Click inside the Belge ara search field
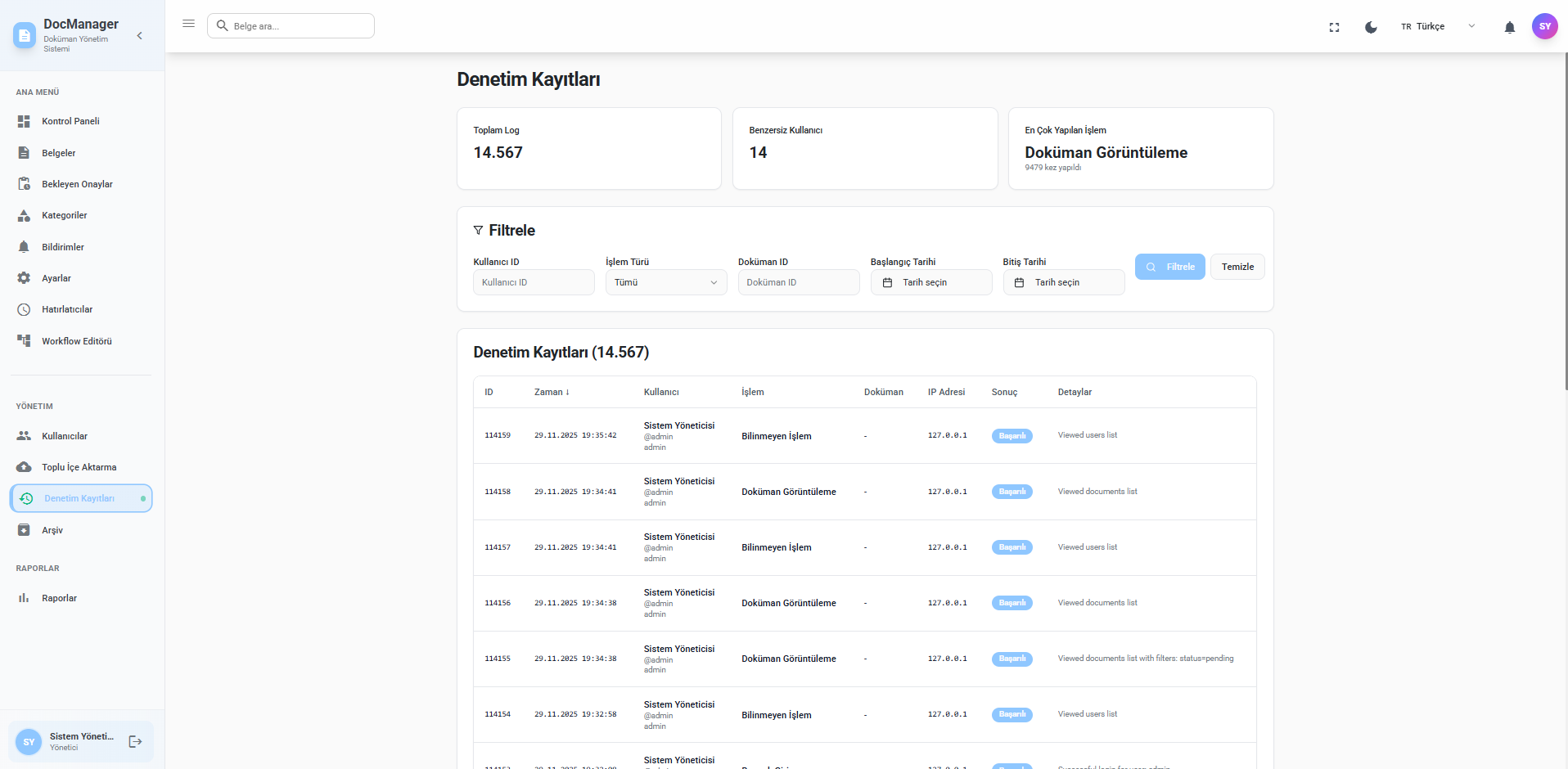This screenshot has height=769, width=1568. pyautogui.click(x=291, y=25)
